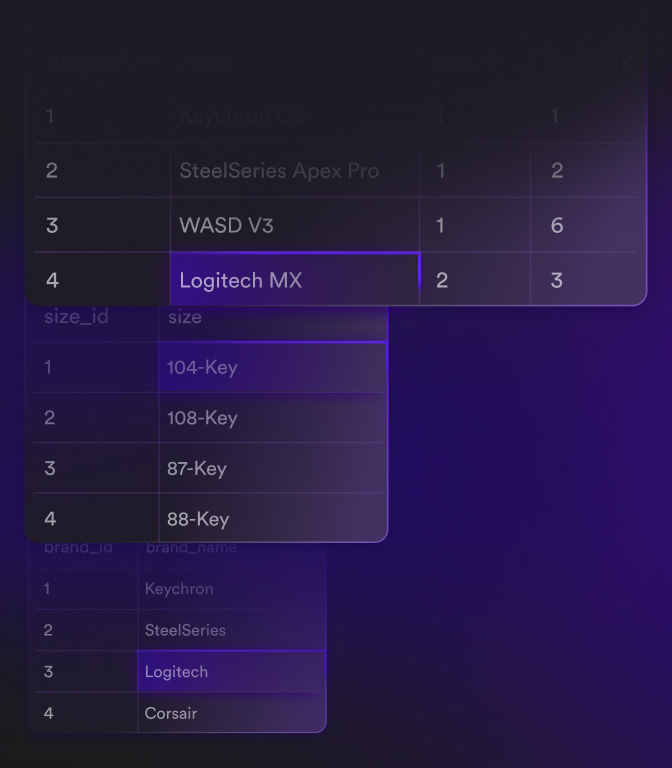
Task: Click the brand_name column header
Action: (x=192, y=548)
